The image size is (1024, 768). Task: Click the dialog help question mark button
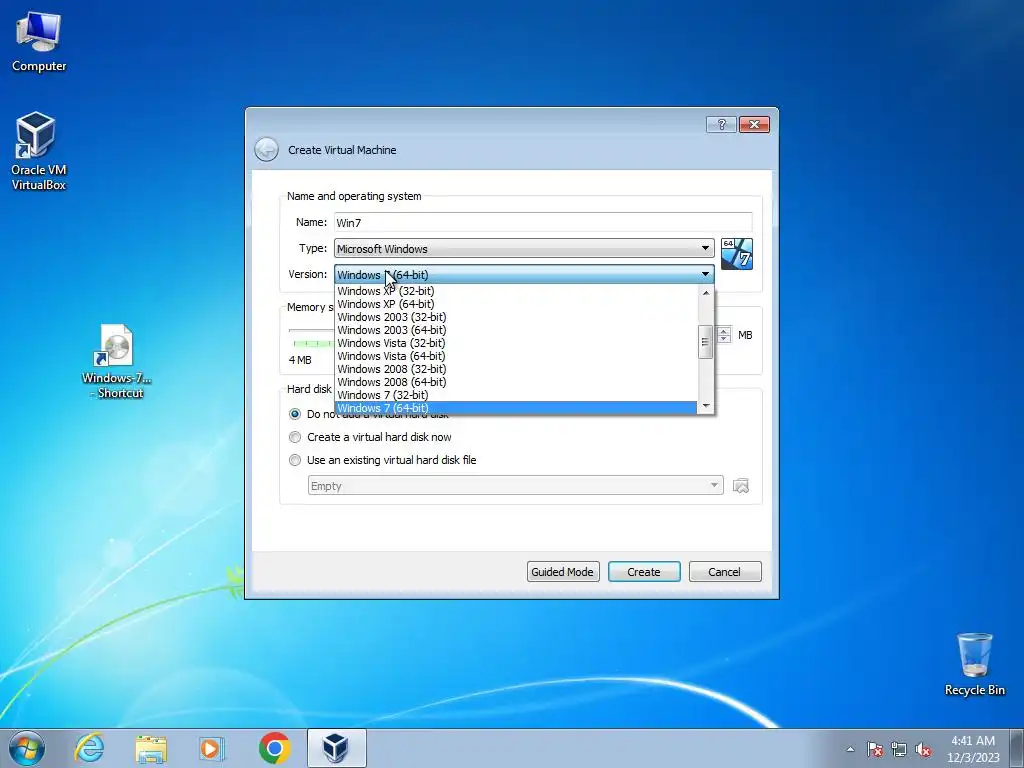click(x=722, y=124)
